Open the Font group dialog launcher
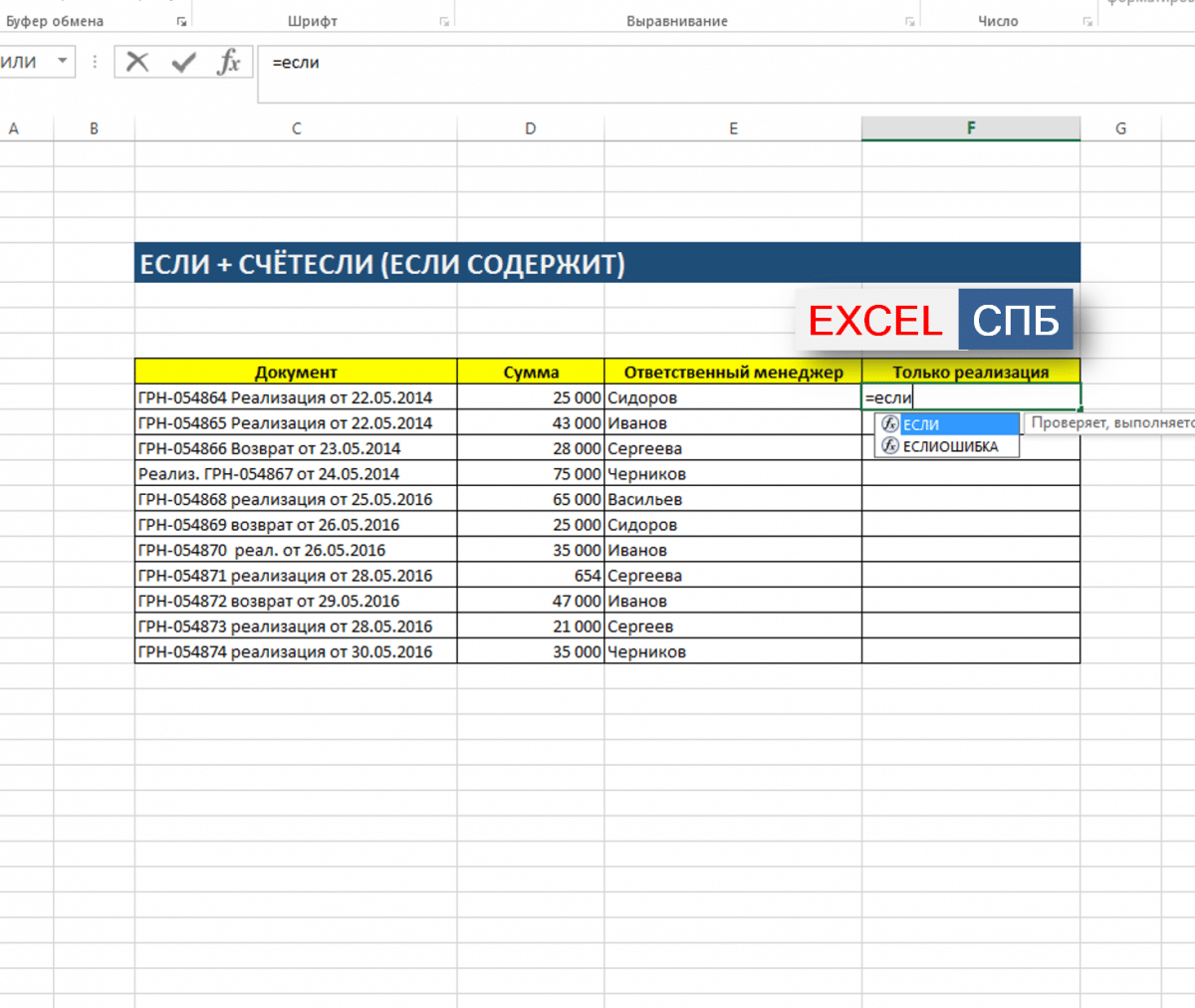 point(444,22)
